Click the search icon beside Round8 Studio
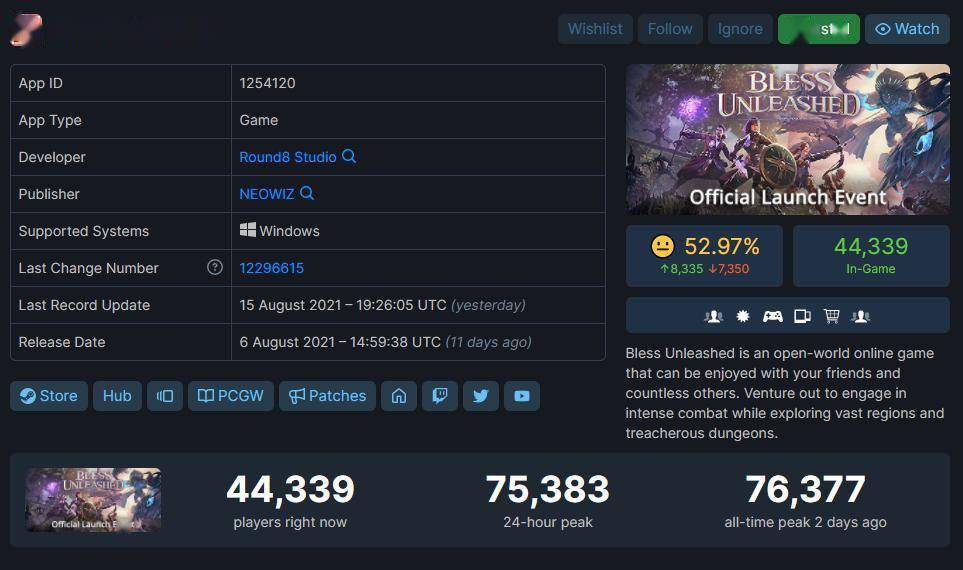Screen dimensions: 963x570 (349, 156)
